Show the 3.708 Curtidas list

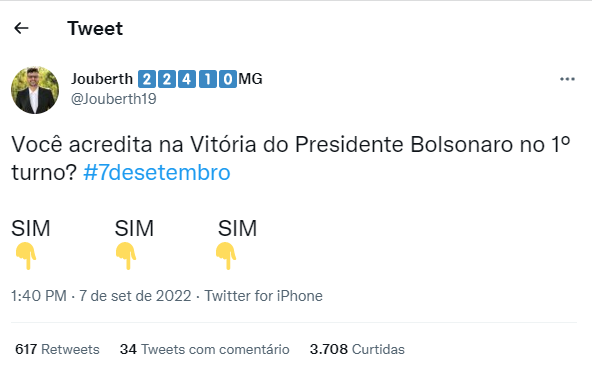click(x=357, y=350)
